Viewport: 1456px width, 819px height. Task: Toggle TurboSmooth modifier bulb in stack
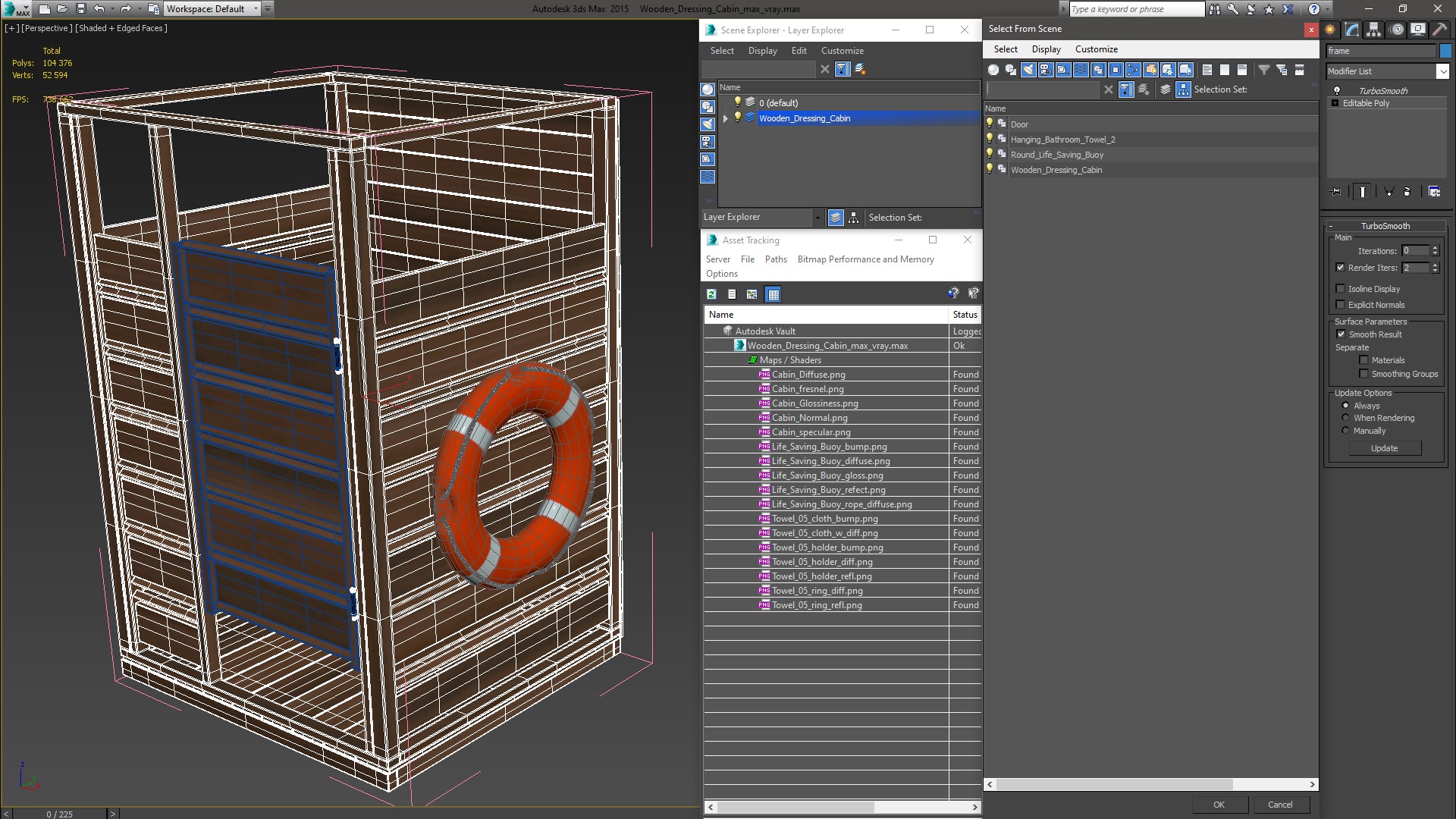[x=1337, y=90]
